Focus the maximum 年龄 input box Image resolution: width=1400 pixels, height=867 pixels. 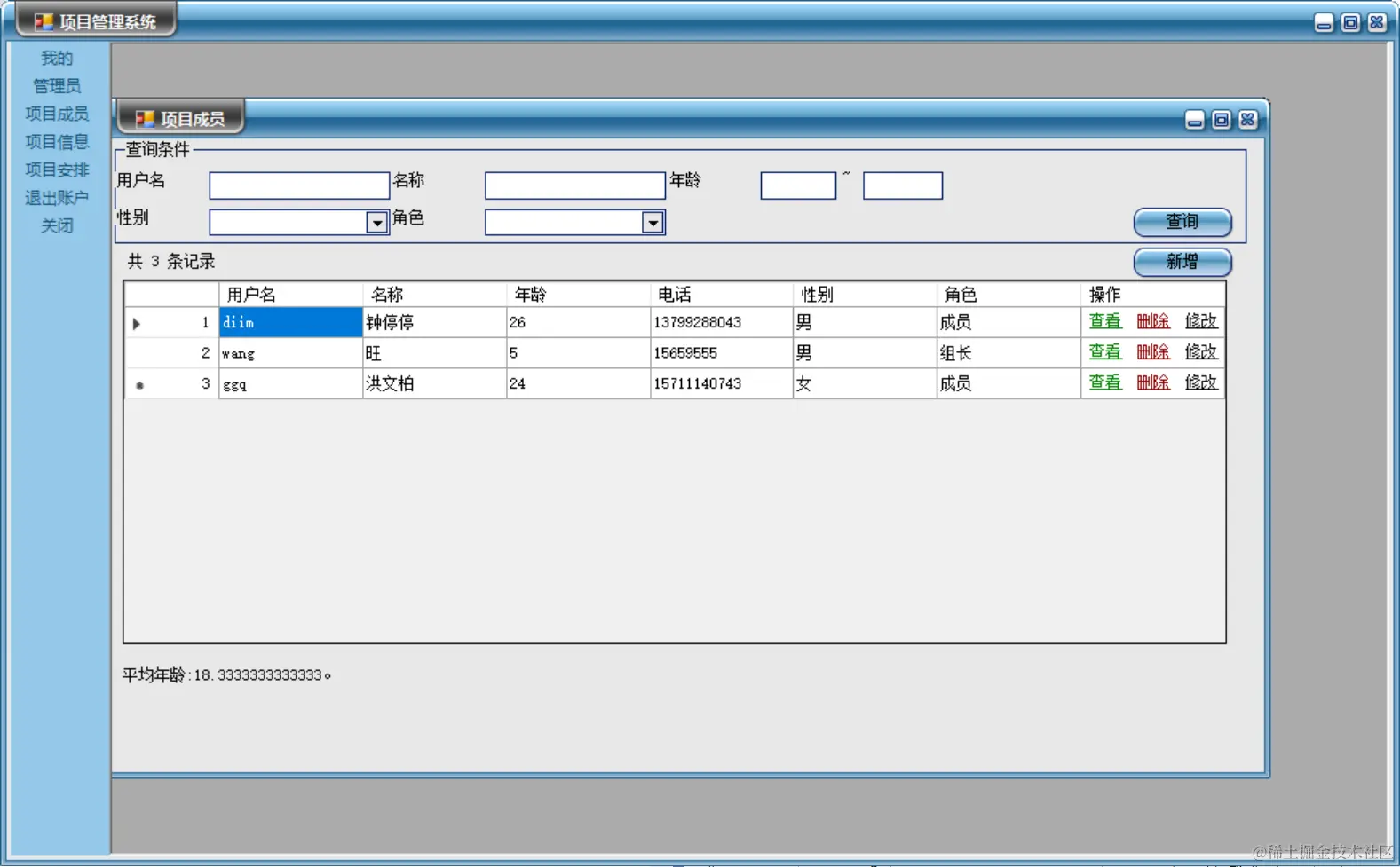click(x=903, y=185)
